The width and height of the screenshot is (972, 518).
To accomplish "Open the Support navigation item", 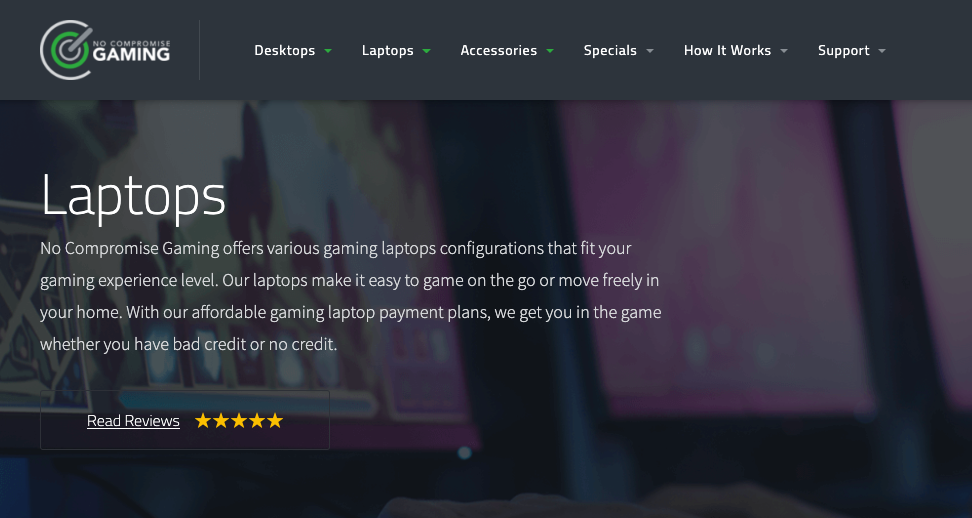I will pos(844,51).
